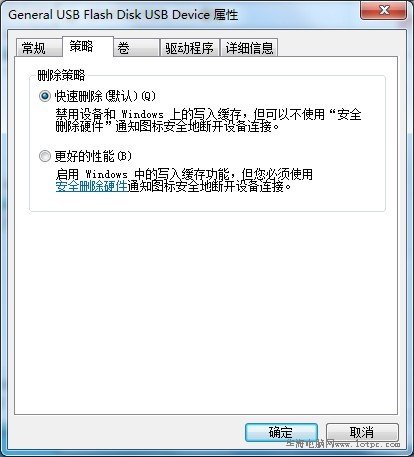Click the 通知图标安全地断开设备连接 text after the link
Viewport: 414px width, 457px height.
pyautogui.click(x=209, y=187)
